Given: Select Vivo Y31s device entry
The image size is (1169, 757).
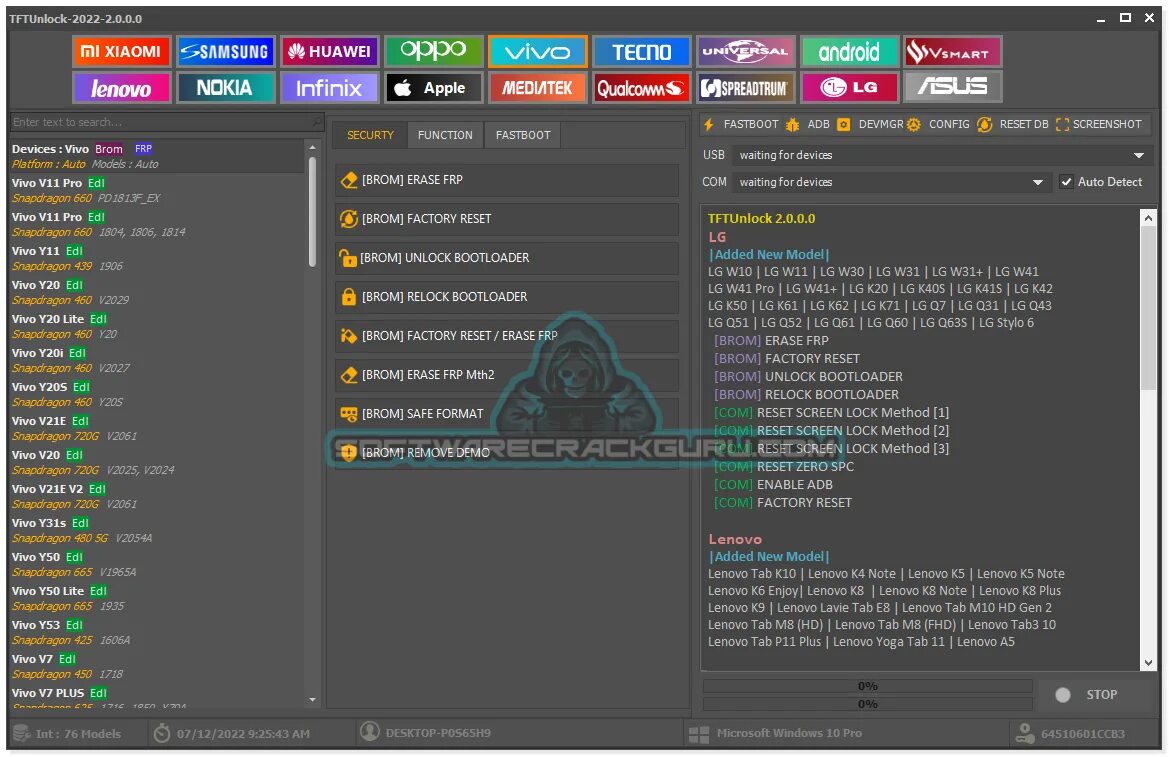Looking at the screenshot, I should click(x=157, y=530).
